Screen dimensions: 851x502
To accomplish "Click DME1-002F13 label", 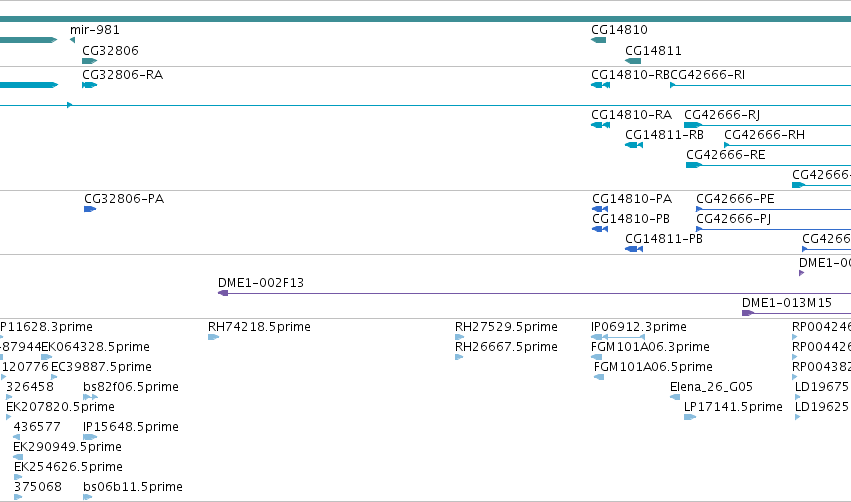I will tap(261, 283).
